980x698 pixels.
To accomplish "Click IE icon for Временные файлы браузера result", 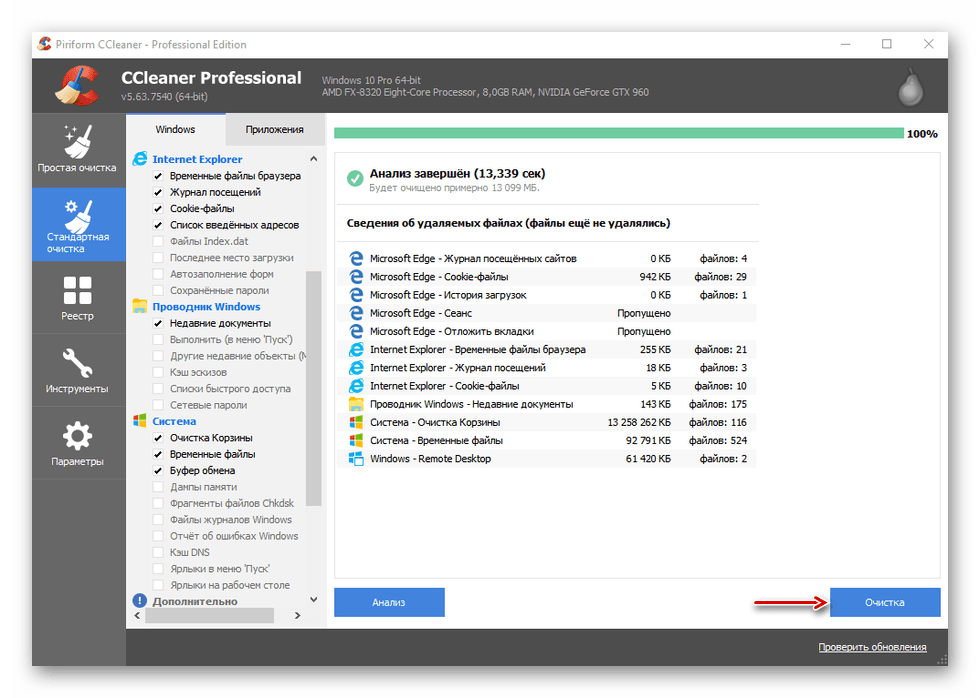I will (356, 349).
